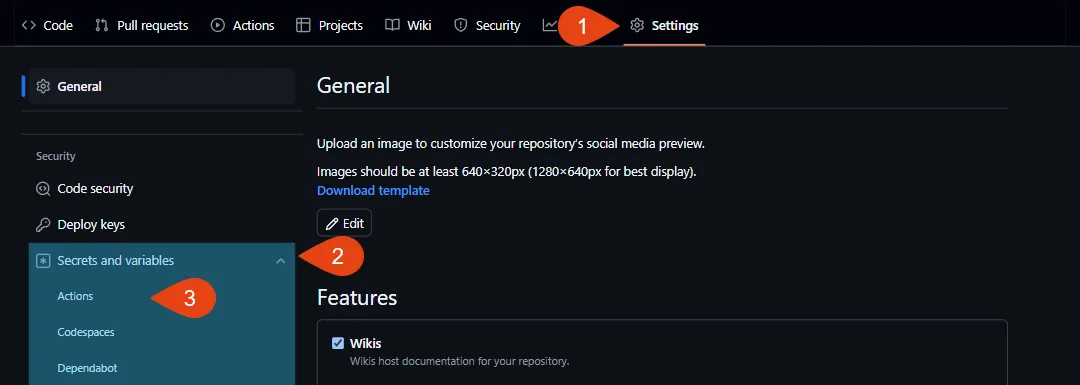The height and width of the screenshot is (385, 1080).
Task: Toggle the Wikis checkbox
Action: (x=338, y=343)
